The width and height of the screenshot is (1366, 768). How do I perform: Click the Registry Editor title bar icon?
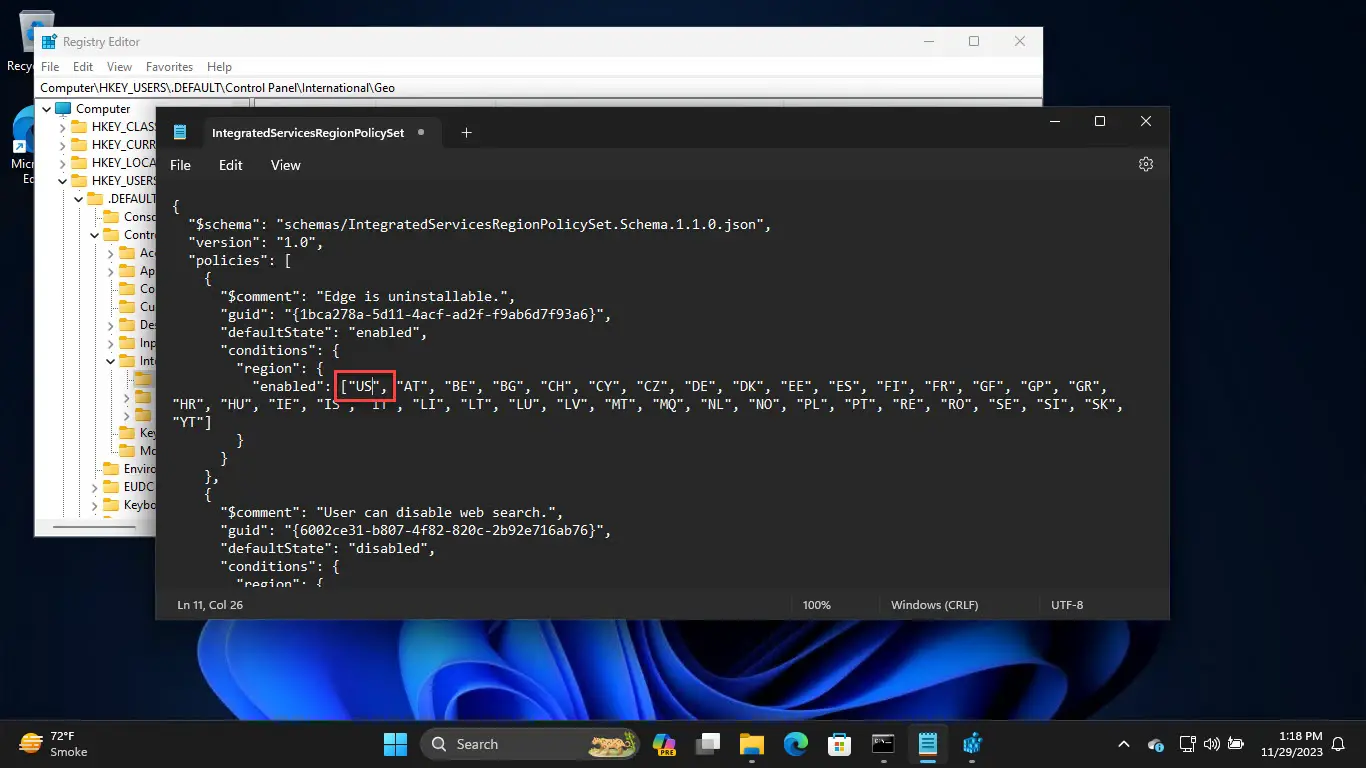48,42
